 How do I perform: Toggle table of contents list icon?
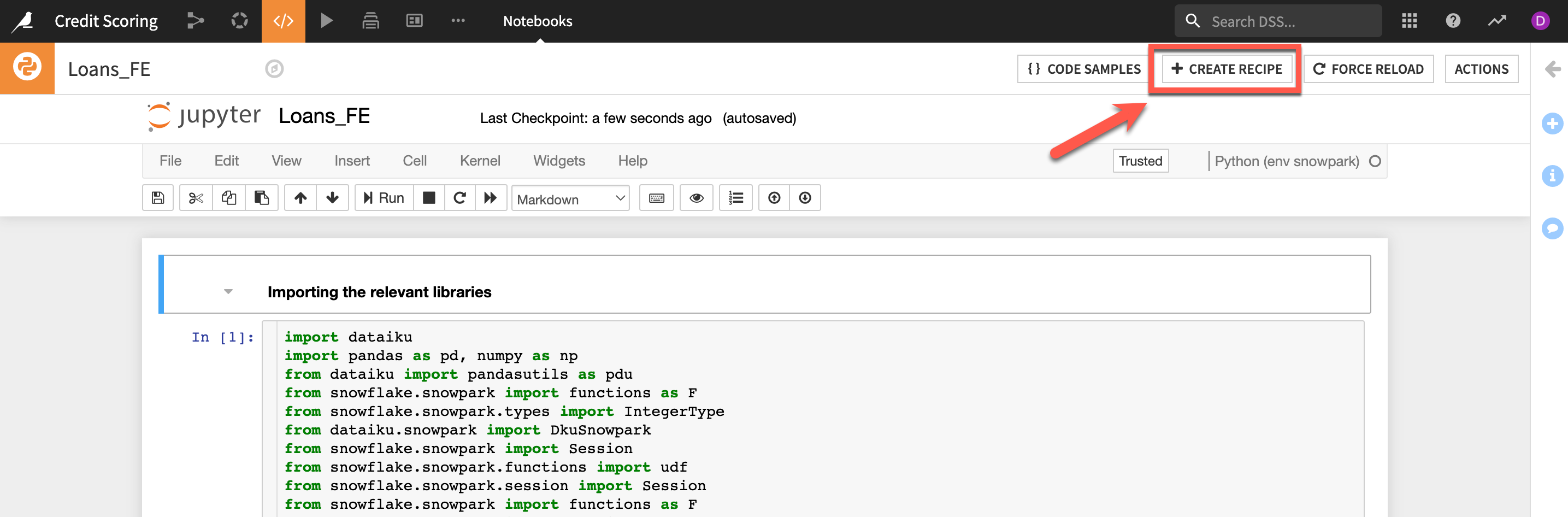(736, 198)
